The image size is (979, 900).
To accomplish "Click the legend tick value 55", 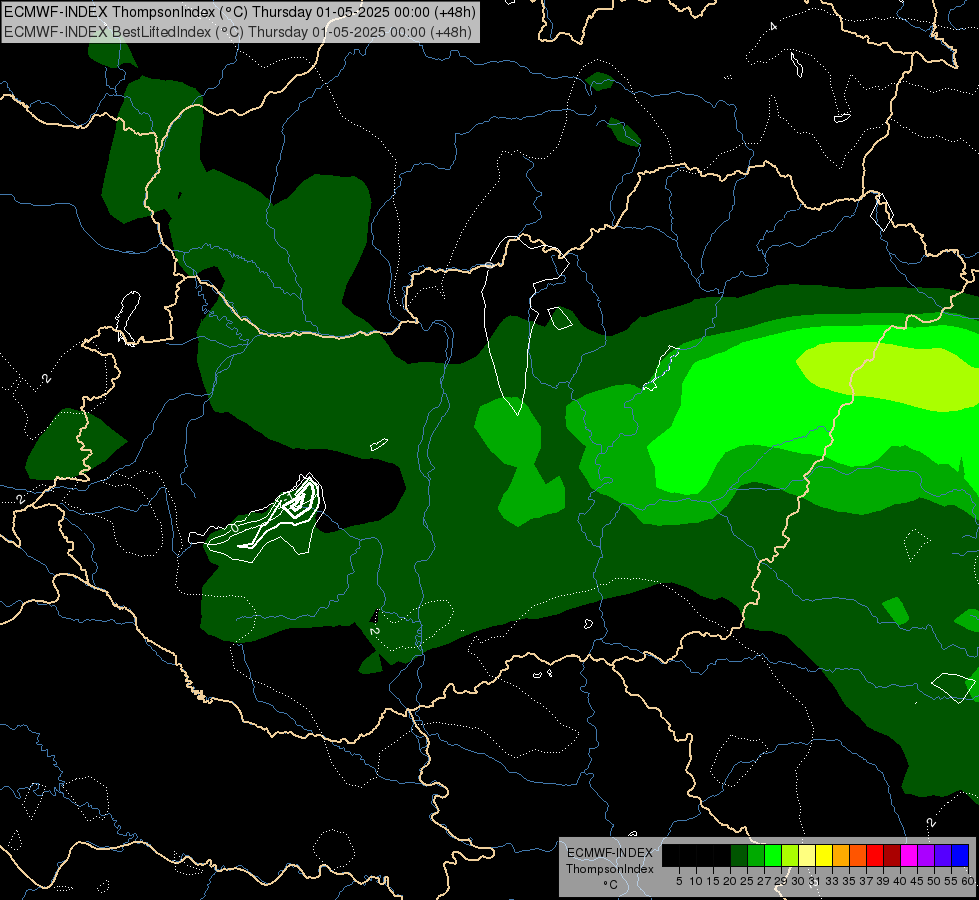I will [951, 881].
